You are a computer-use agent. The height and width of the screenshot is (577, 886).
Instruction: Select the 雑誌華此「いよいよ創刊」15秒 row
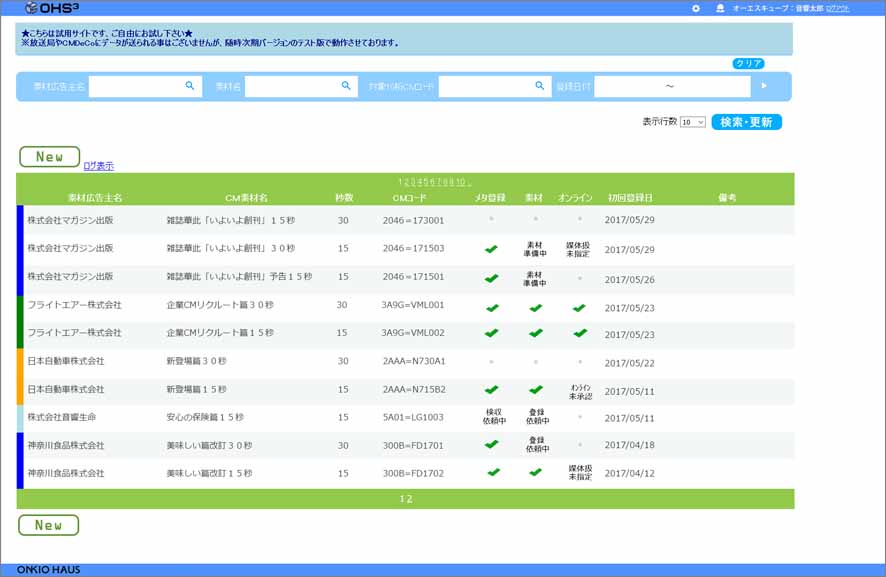tap(406, 220)
